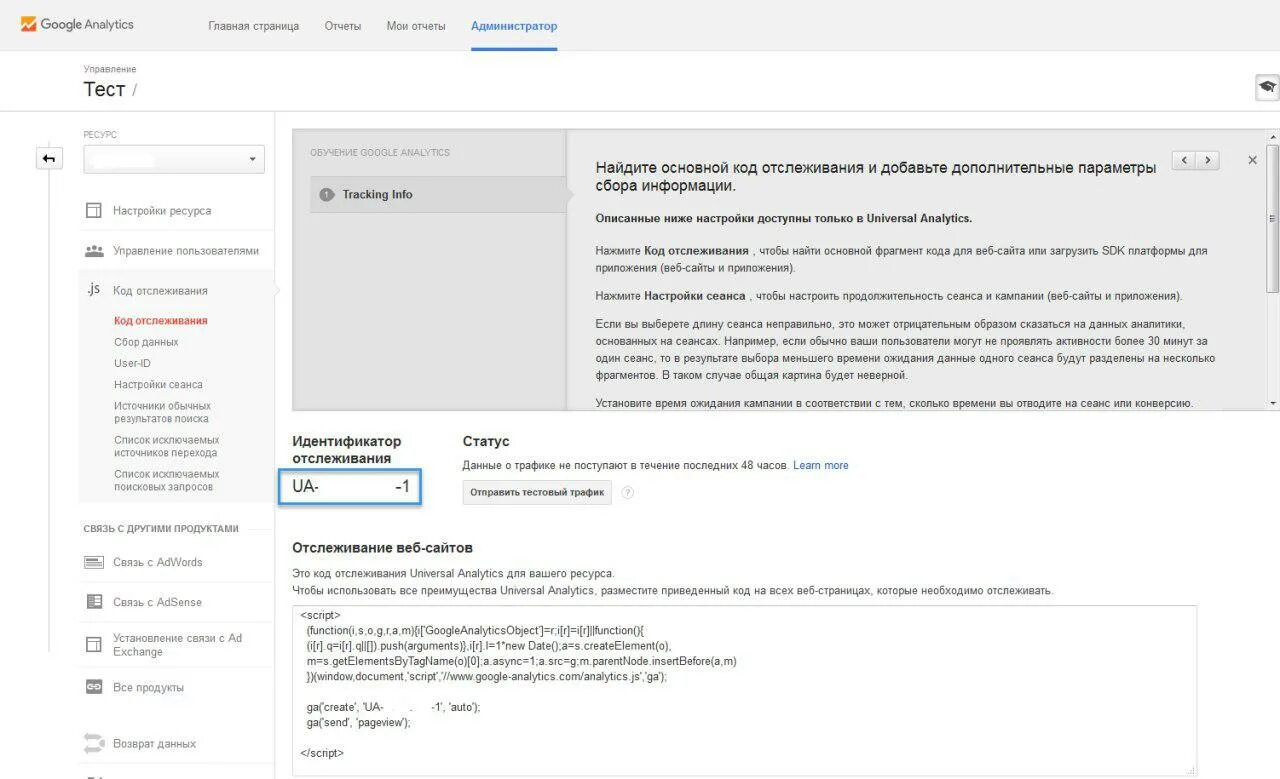1280x779 pixels.
Task: Follow the Learn more link
Action: [x=820, y=465]
